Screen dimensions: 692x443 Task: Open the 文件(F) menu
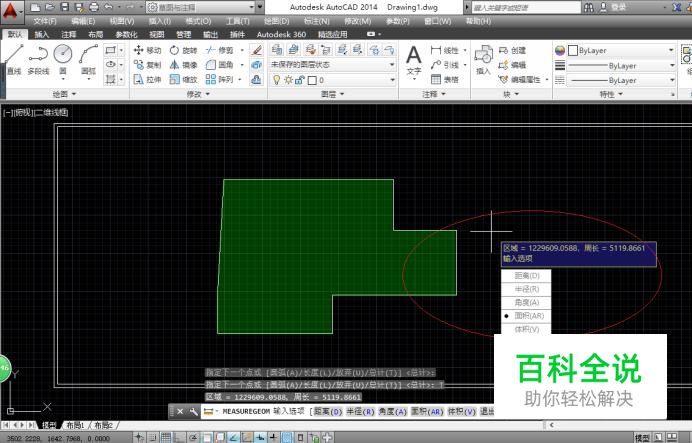(x=44, y=20)
